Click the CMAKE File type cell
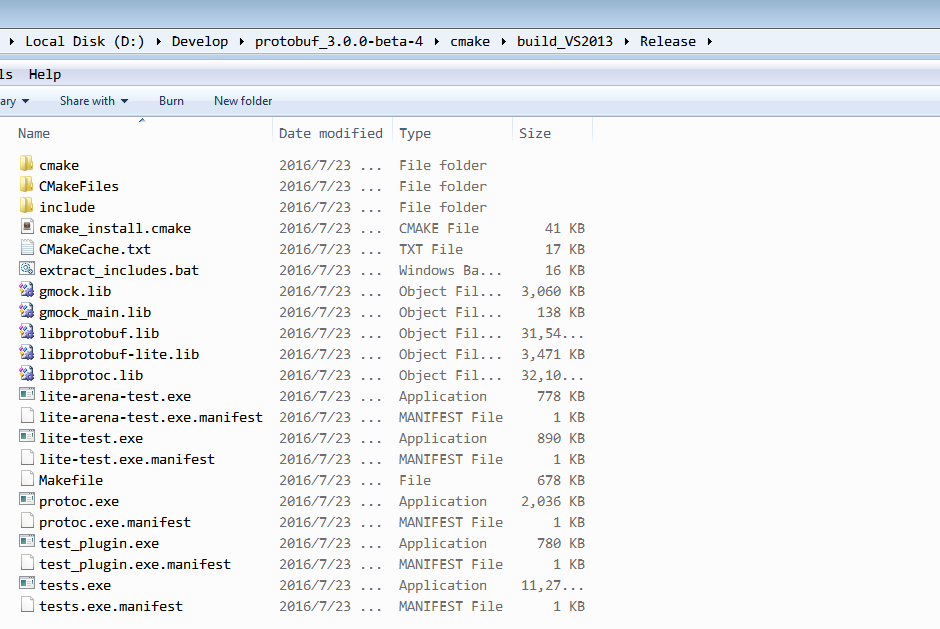 (x=439, y=228)
